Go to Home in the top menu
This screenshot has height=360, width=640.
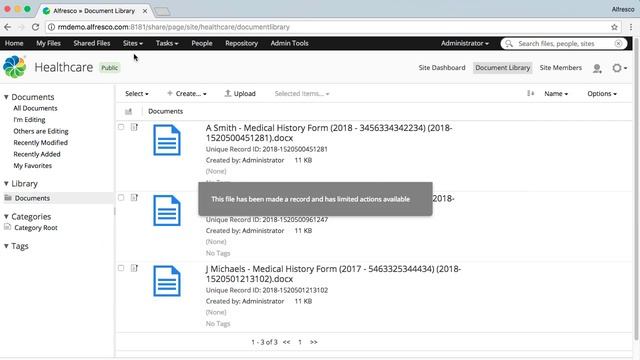[x=14, y=43]
